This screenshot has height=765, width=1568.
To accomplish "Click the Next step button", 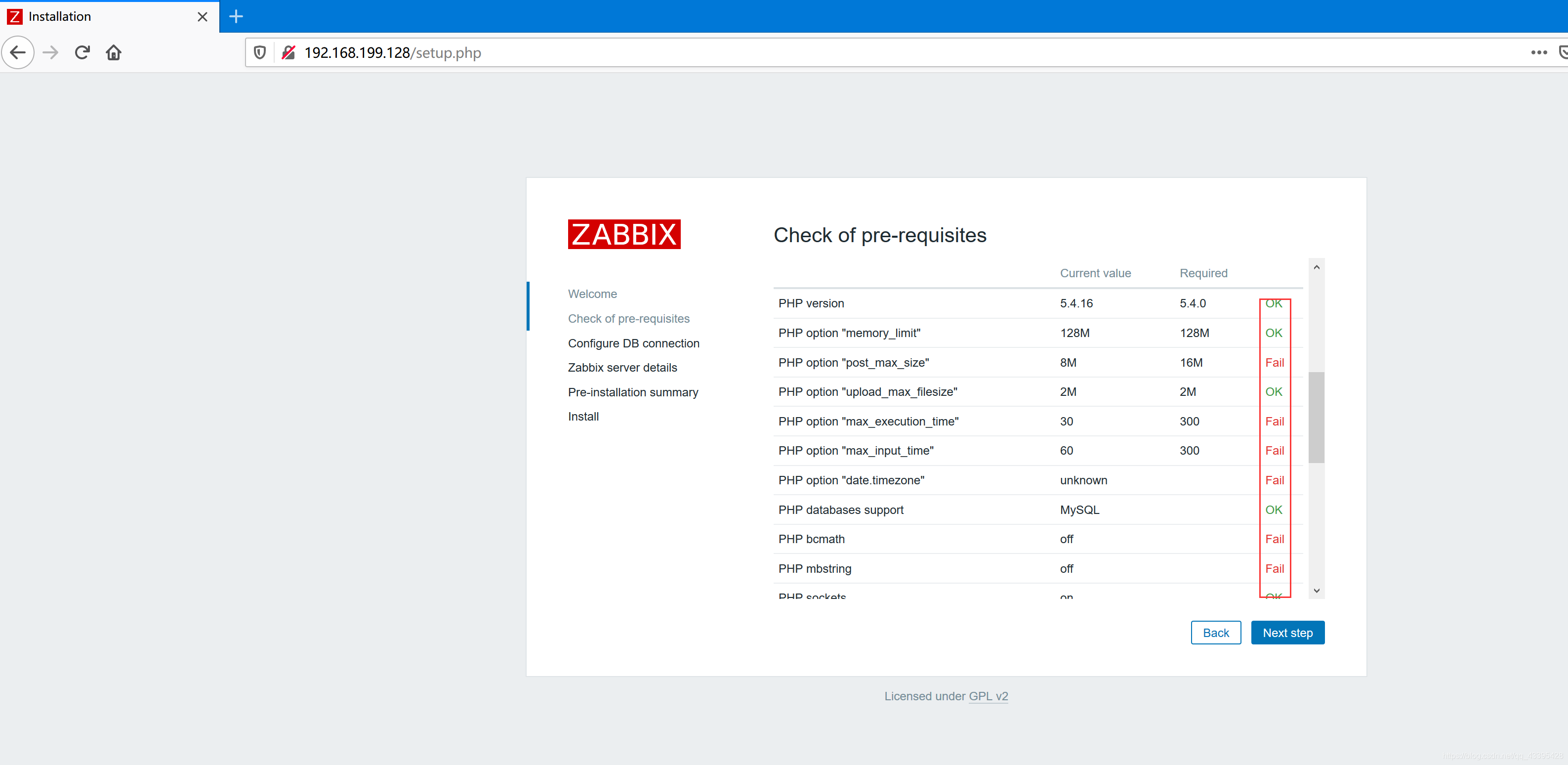I will pyautogui.click(x=1287, y=633).
